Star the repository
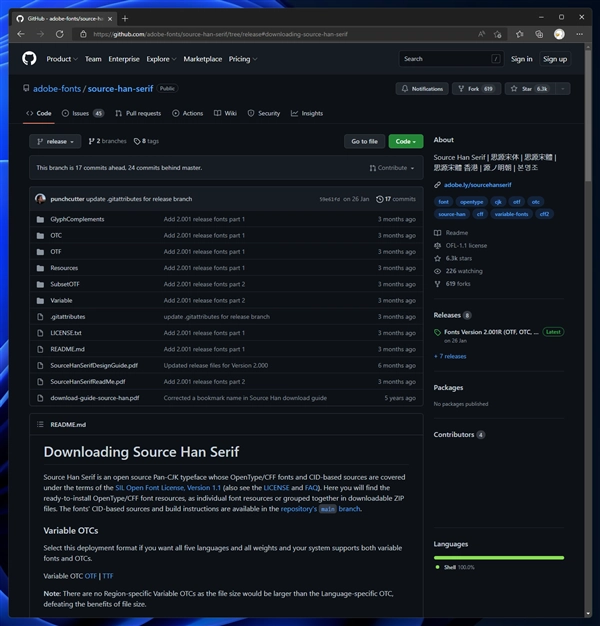The image size is (600, 626). pyautogui.click(x=530, y=89)
